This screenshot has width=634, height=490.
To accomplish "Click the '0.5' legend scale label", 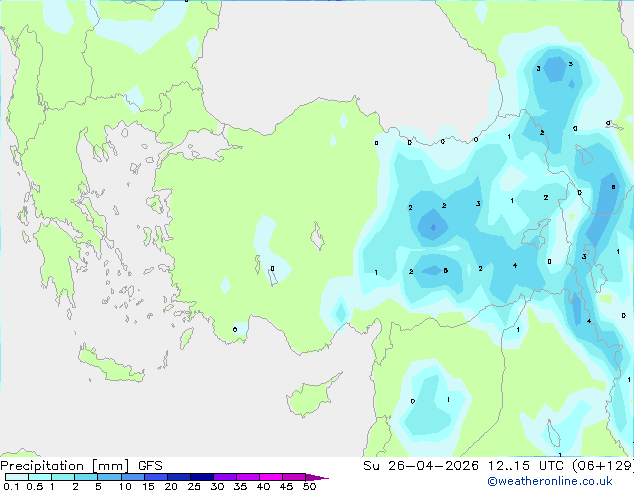I will (x=34, y=486).
